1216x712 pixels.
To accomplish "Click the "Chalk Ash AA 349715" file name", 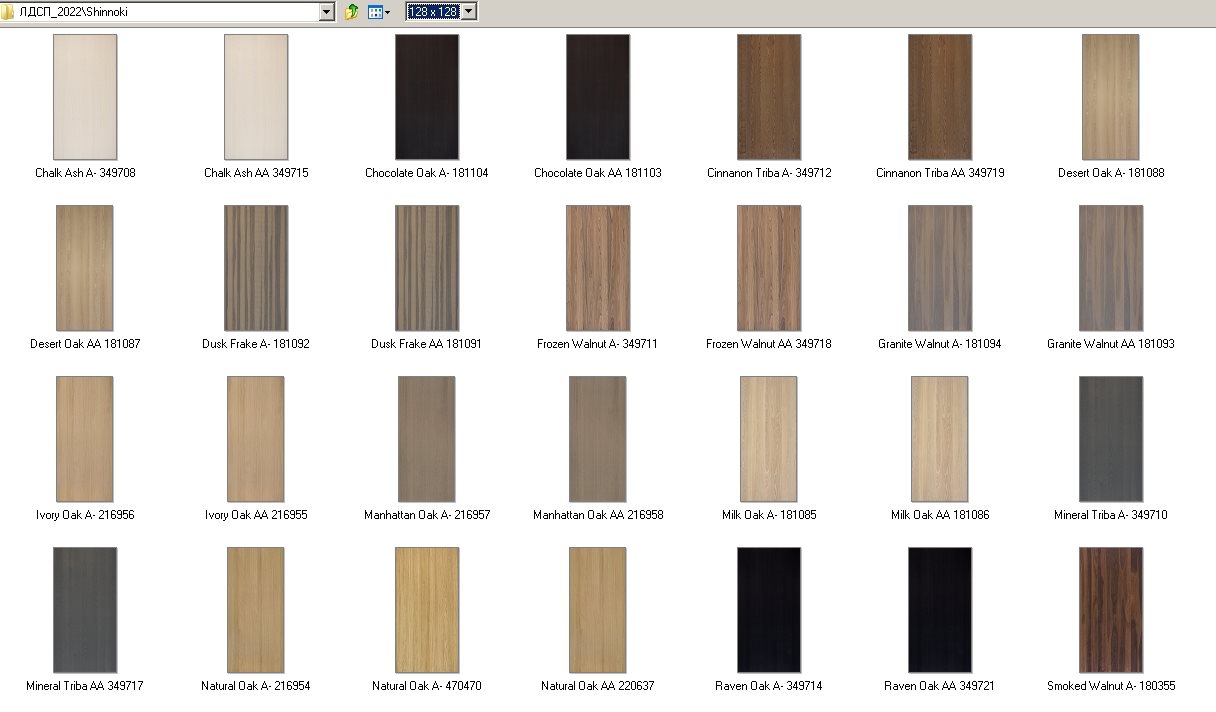I will coord(256,173).
